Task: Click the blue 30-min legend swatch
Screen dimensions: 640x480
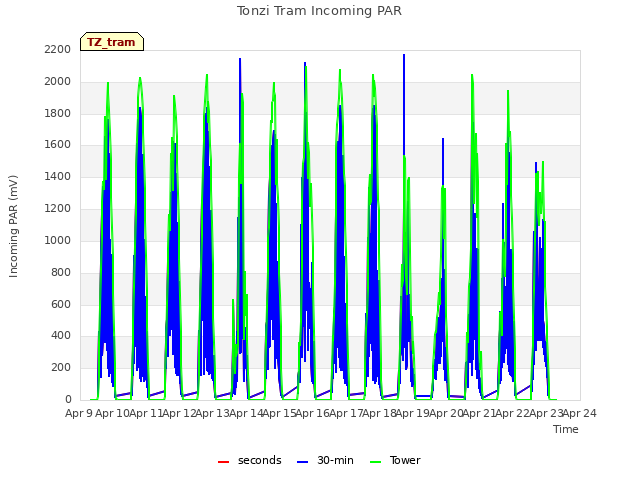Action: [302, 461]
